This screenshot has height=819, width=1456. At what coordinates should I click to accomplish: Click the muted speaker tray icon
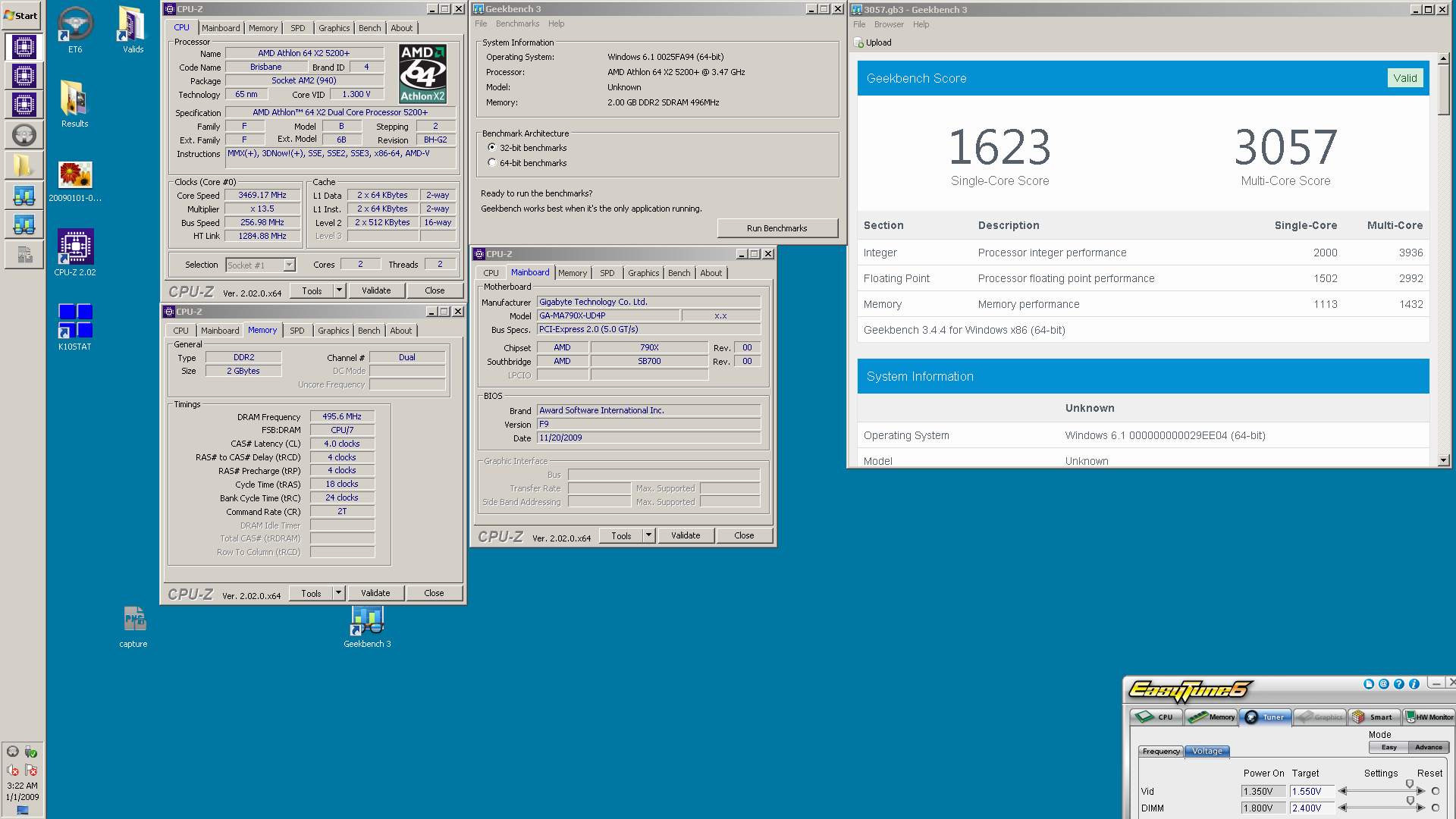[x=13, y=770]
